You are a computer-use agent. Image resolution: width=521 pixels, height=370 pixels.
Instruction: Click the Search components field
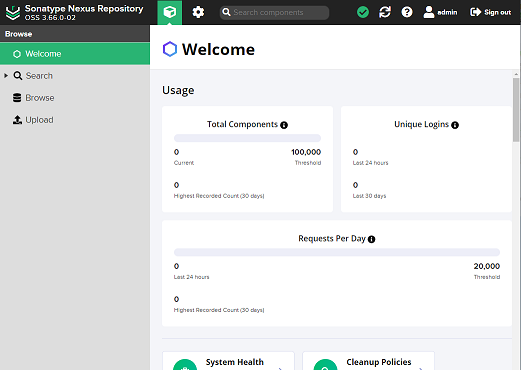tap(274, 12)
